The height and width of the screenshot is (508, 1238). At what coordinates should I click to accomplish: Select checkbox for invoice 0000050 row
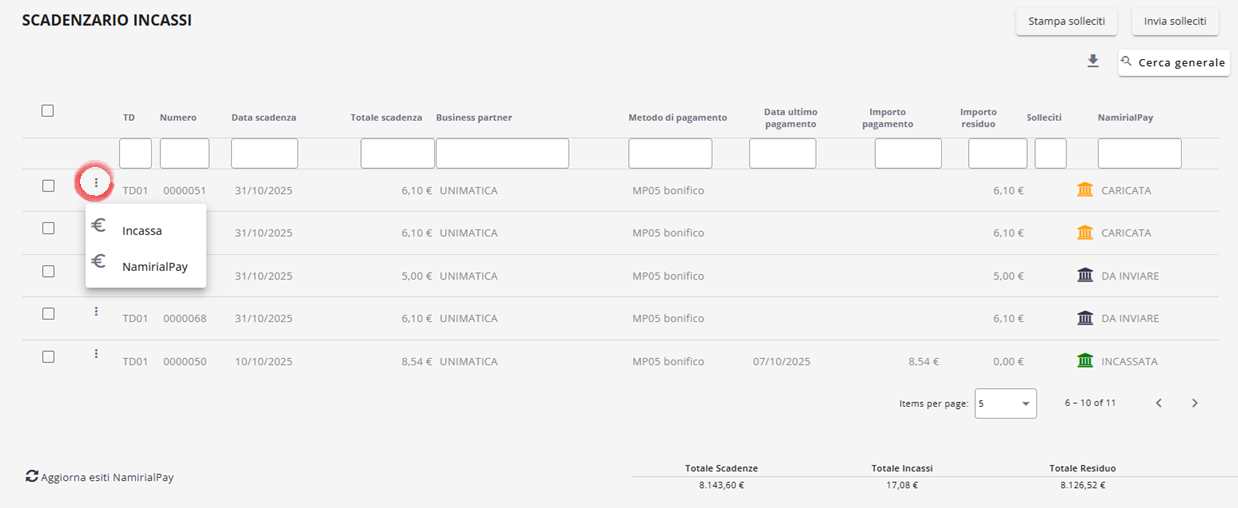point(48,356)
